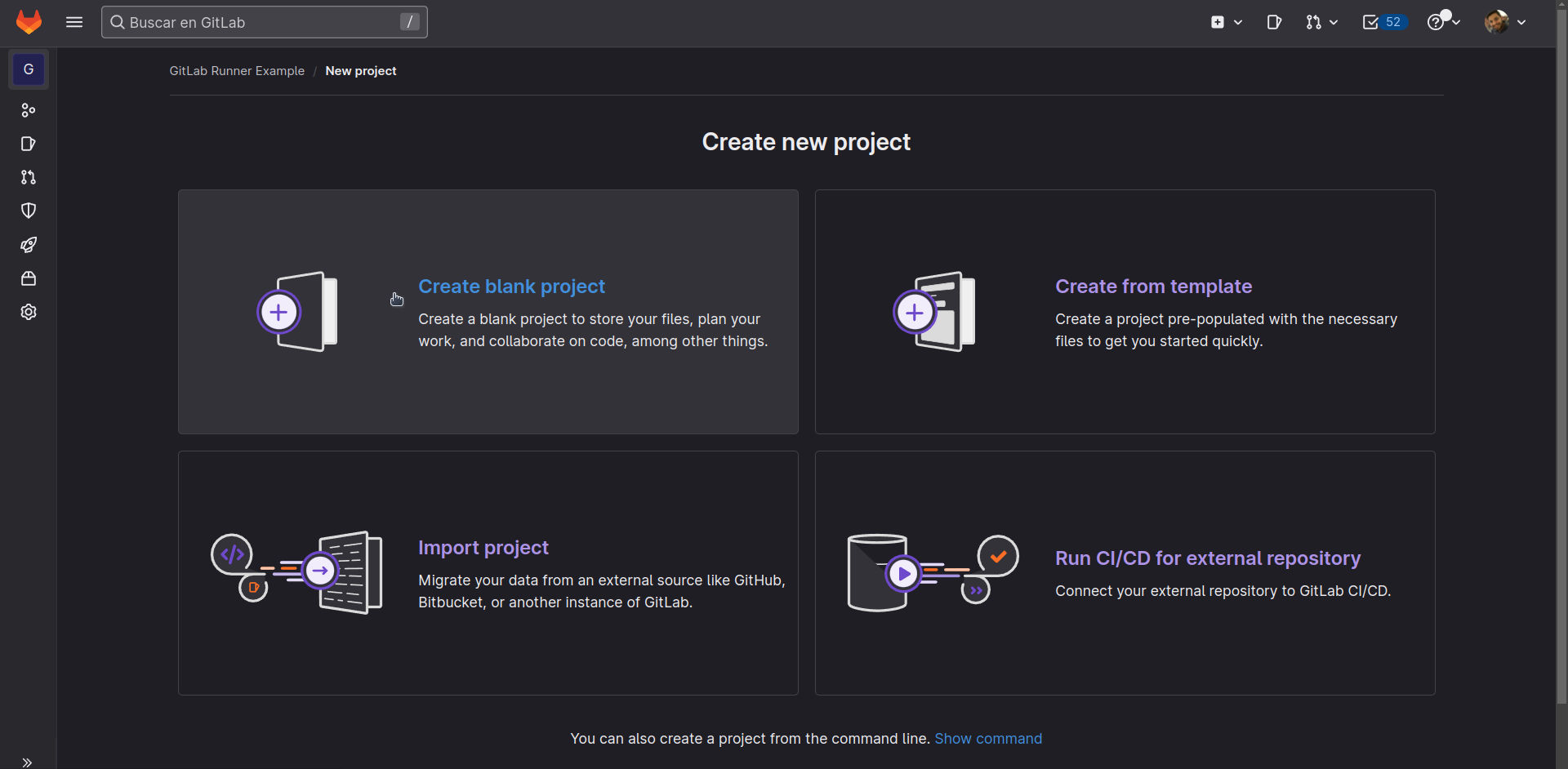
Task: Expand the user profile dropdown chevron
Action: click(1521, 22)
